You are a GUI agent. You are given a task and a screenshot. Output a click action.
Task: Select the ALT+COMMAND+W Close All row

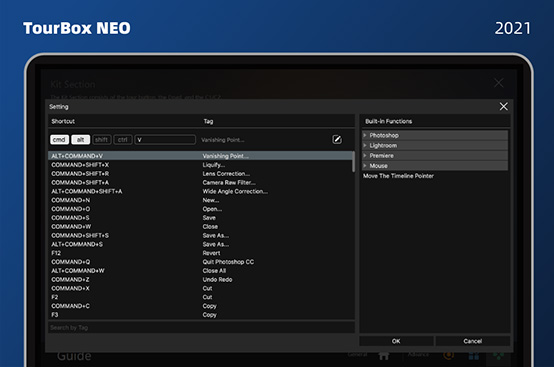point(200,271)
